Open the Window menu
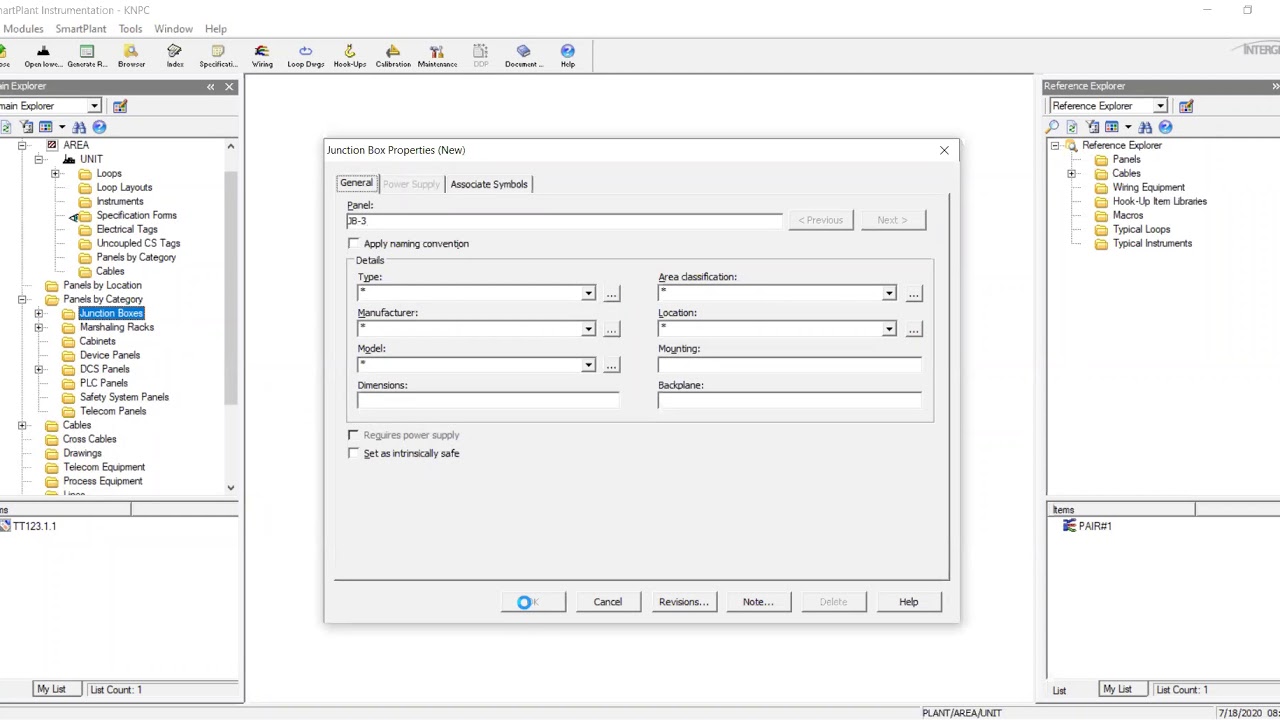This screenshot has height=720, width=1280. (173, 29)
